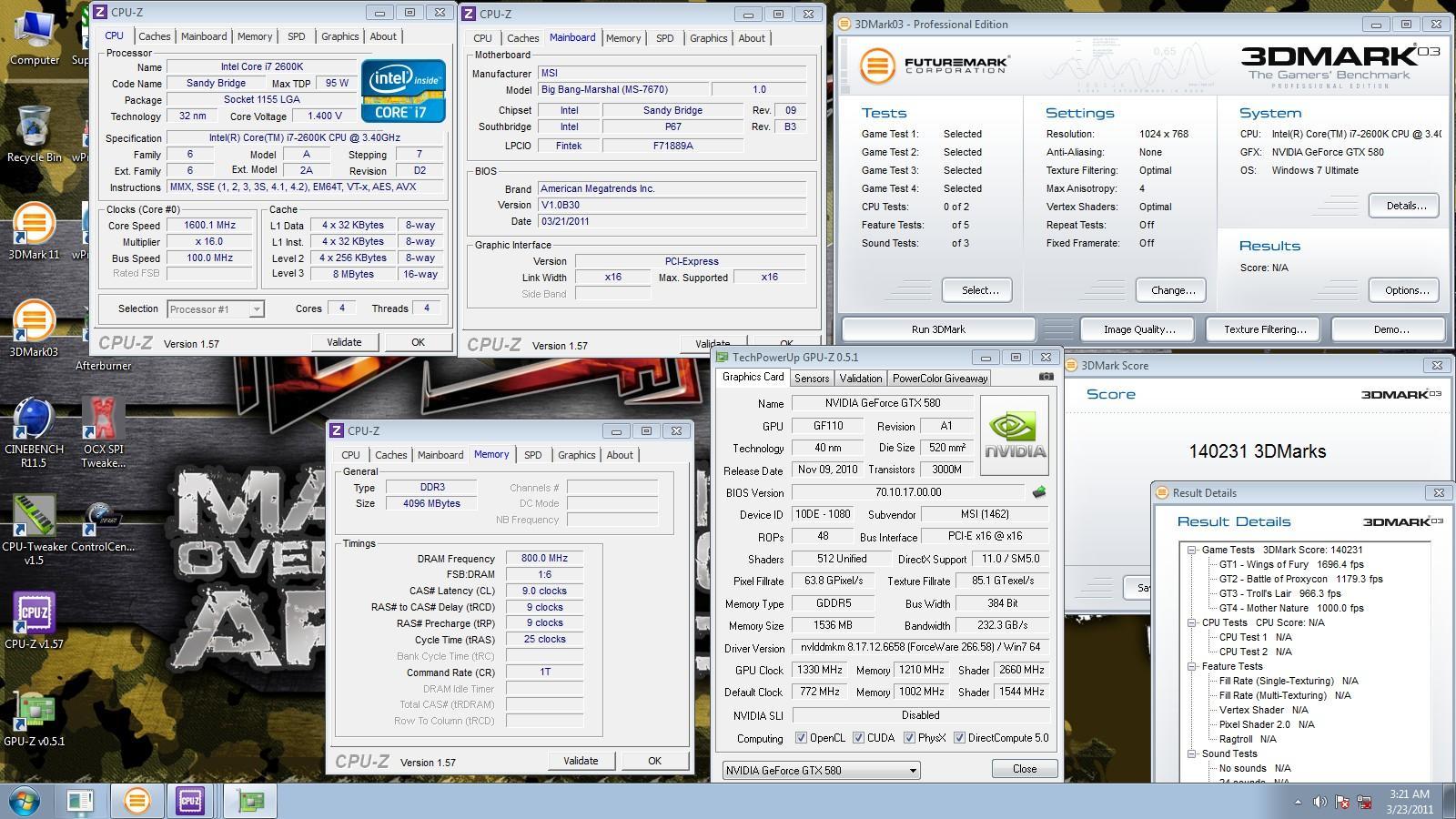
Task: Switch to Caches tab in CPU window
Action: click(x=154, y=36)
